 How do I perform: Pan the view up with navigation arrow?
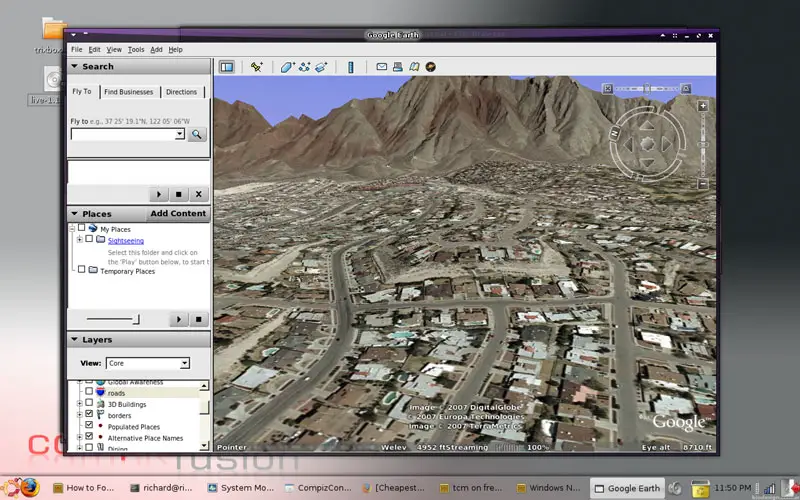647,125
